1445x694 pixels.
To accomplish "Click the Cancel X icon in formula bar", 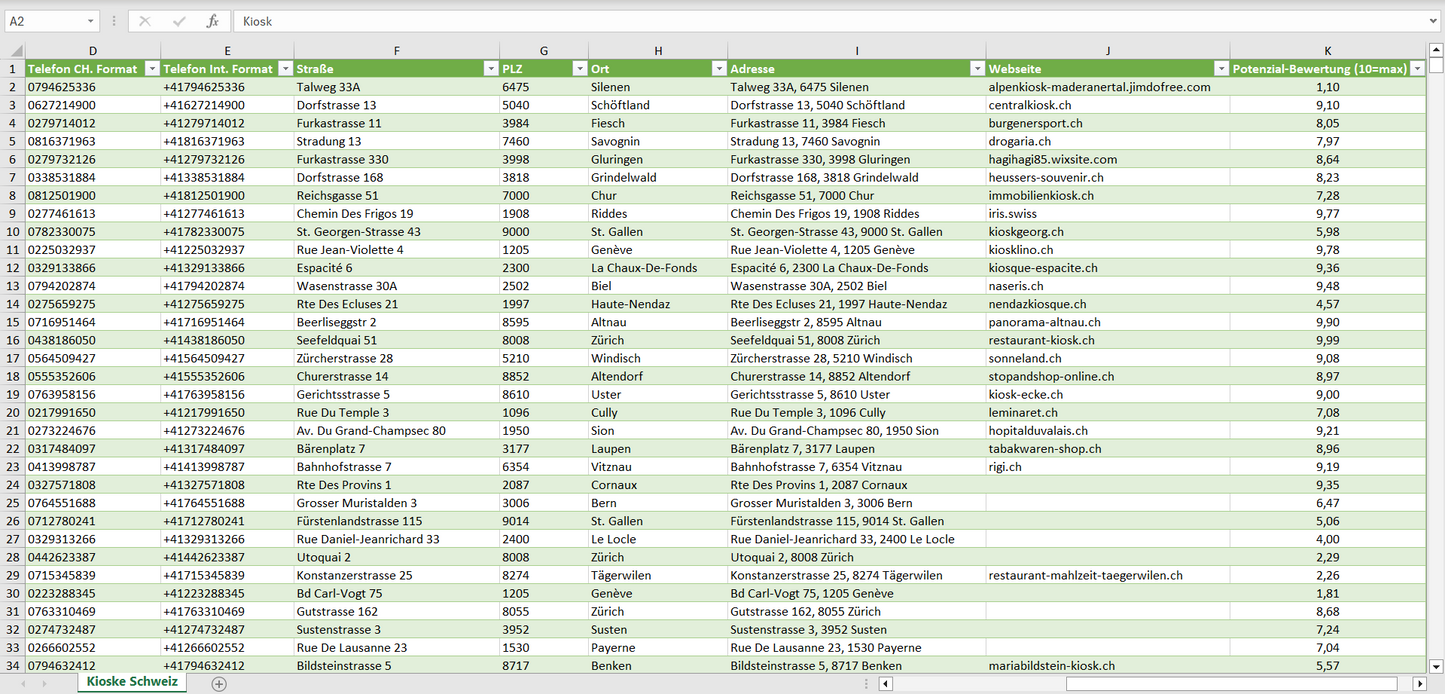I will click(x=145, y=21).
